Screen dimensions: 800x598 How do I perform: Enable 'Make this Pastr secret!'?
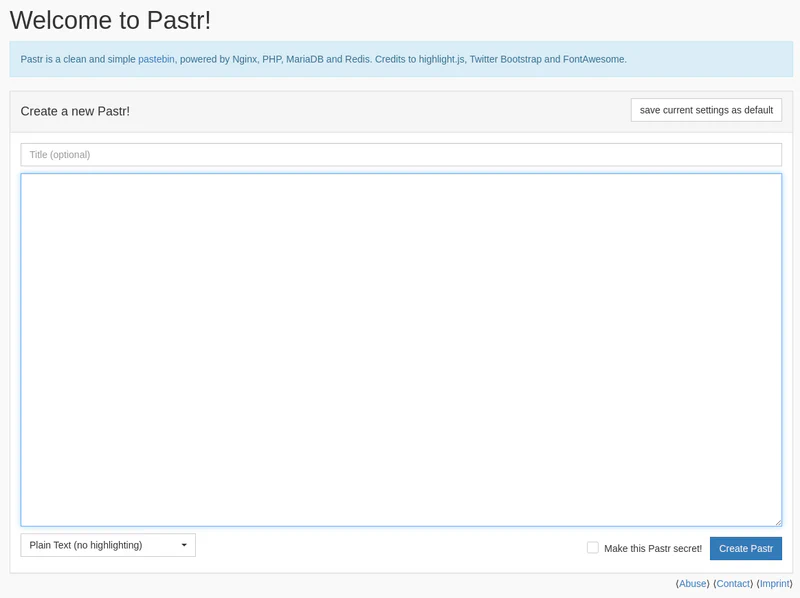pyautogui.click(x=592, y=545)
